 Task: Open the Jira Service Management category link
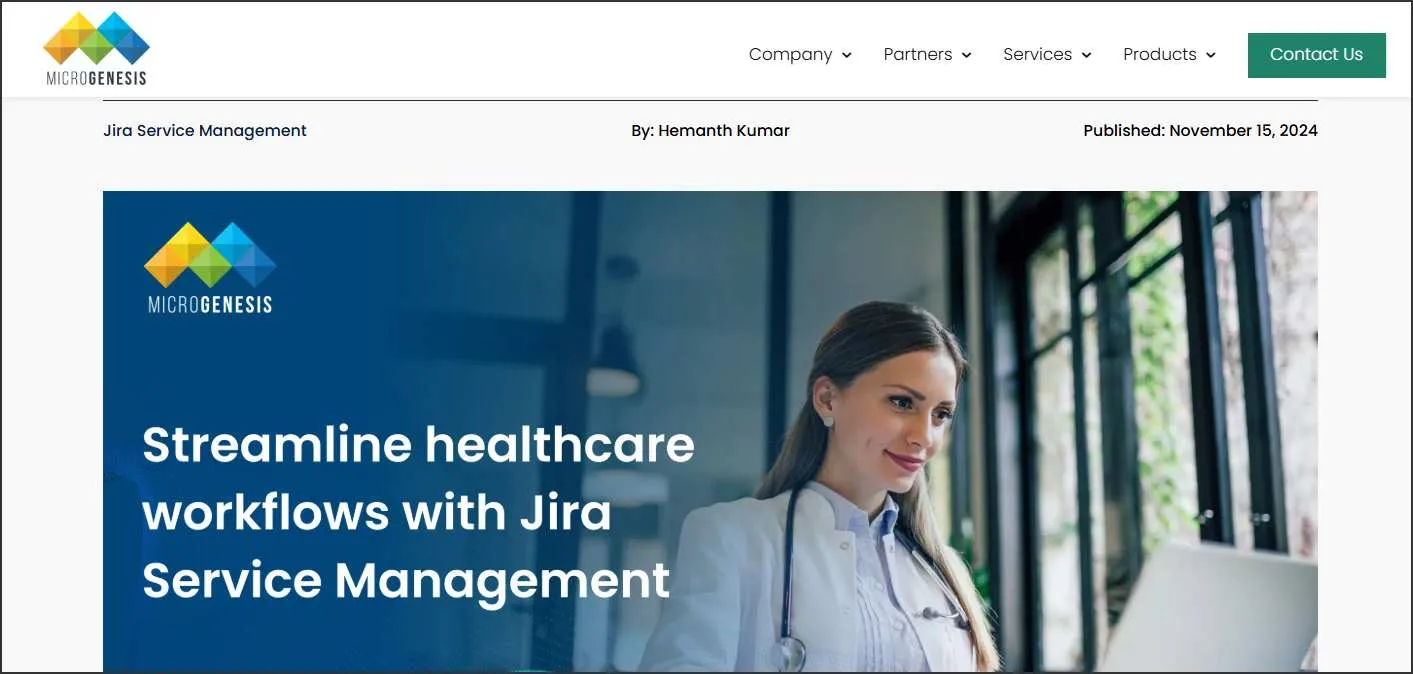[x=205, y=130]
